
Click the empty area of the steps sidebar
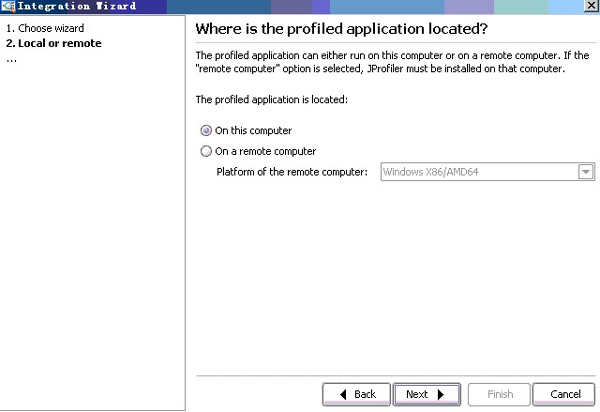pos(92,230)
